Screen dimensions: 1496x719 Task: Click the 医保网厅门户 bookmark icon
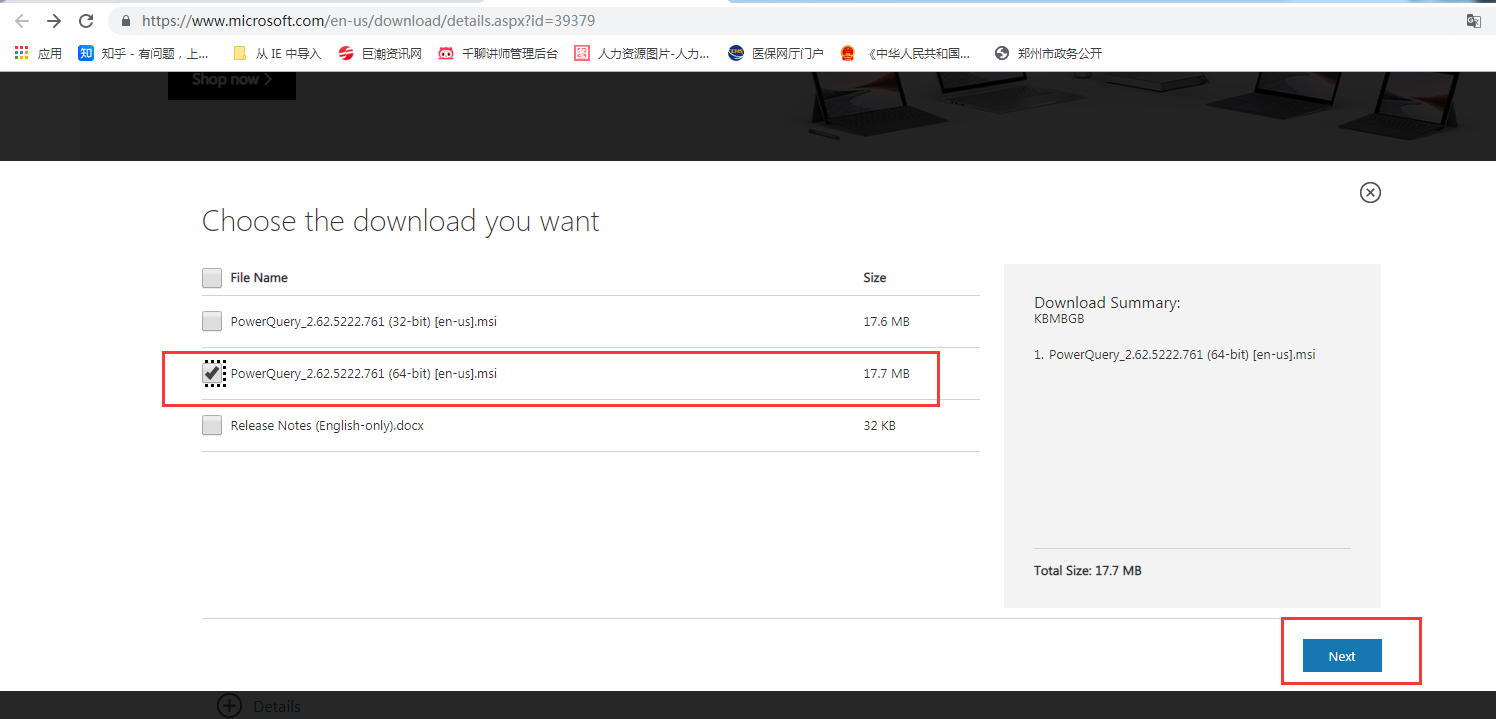click(x=736, y=53)
